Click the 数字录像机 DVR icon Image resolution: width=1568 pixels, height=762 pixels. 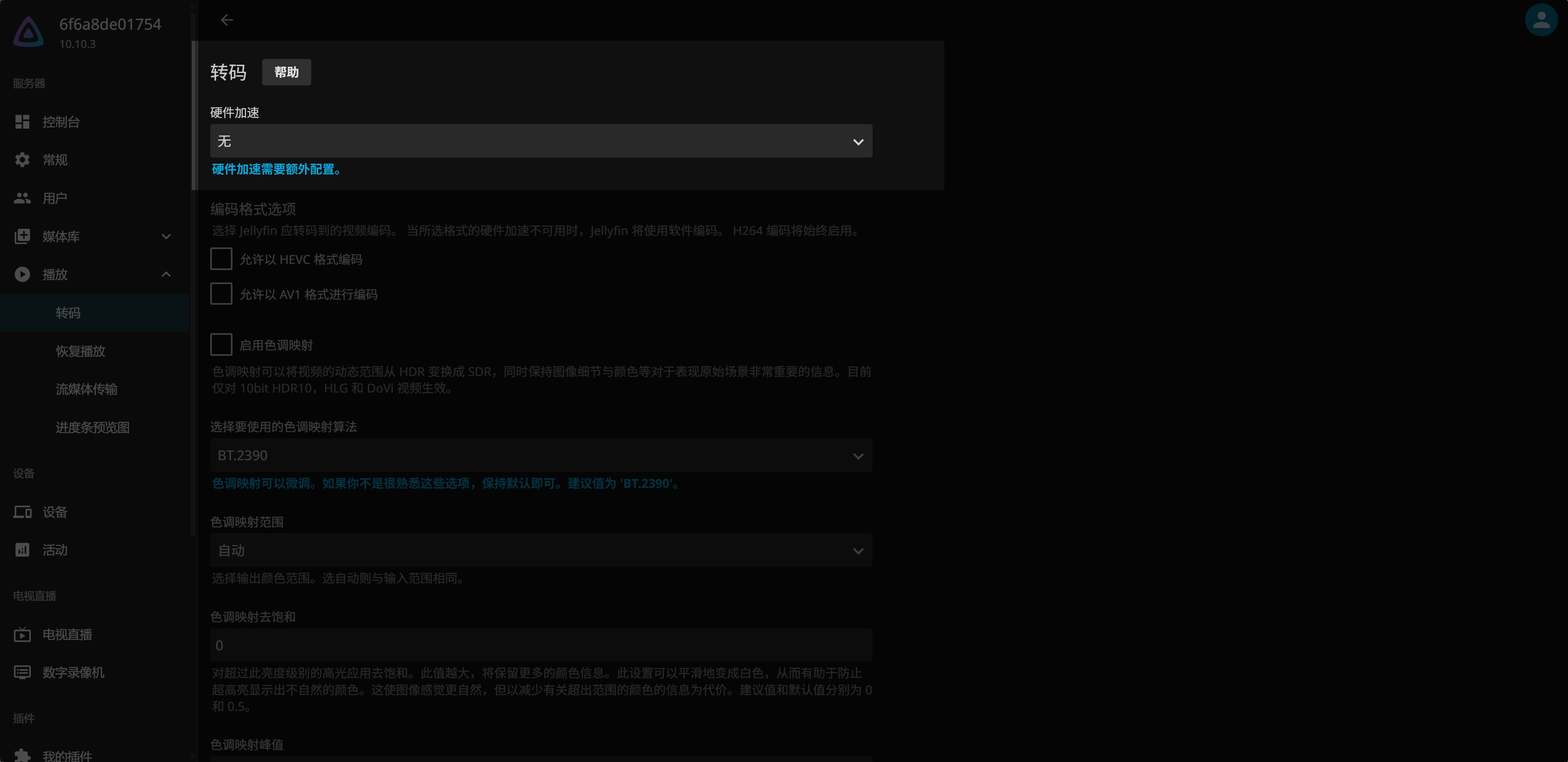pos(23,673)
